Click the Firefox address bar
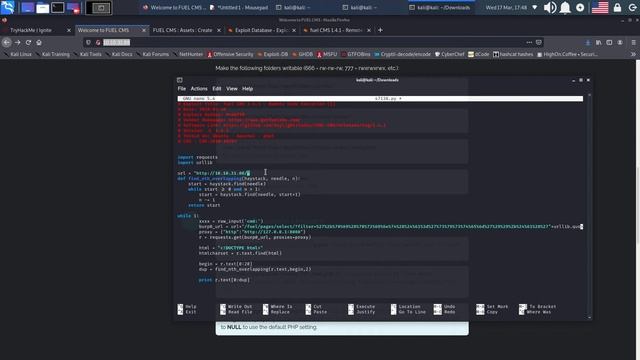This screenshot has height=360, width=640. tap(312, 42)
